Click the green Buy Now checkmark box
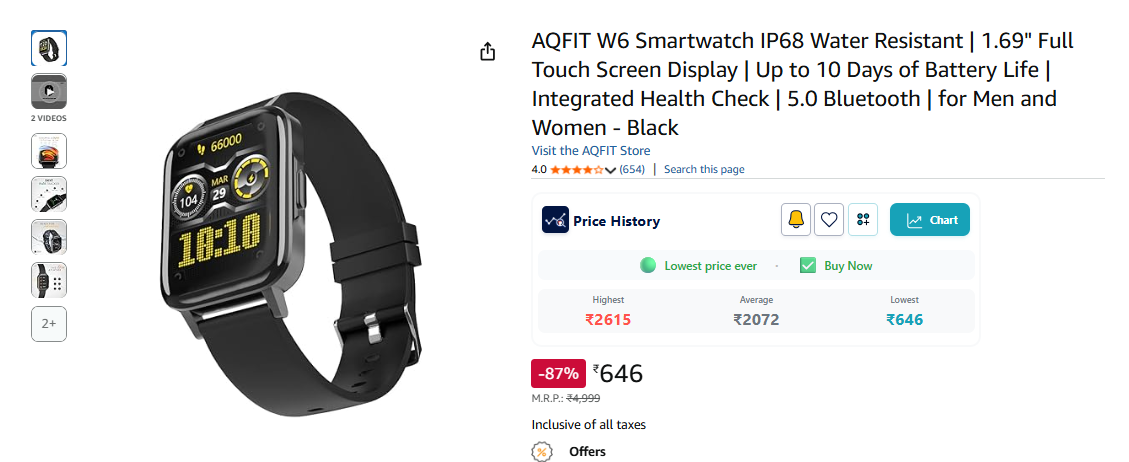 (x=808, y=266)
